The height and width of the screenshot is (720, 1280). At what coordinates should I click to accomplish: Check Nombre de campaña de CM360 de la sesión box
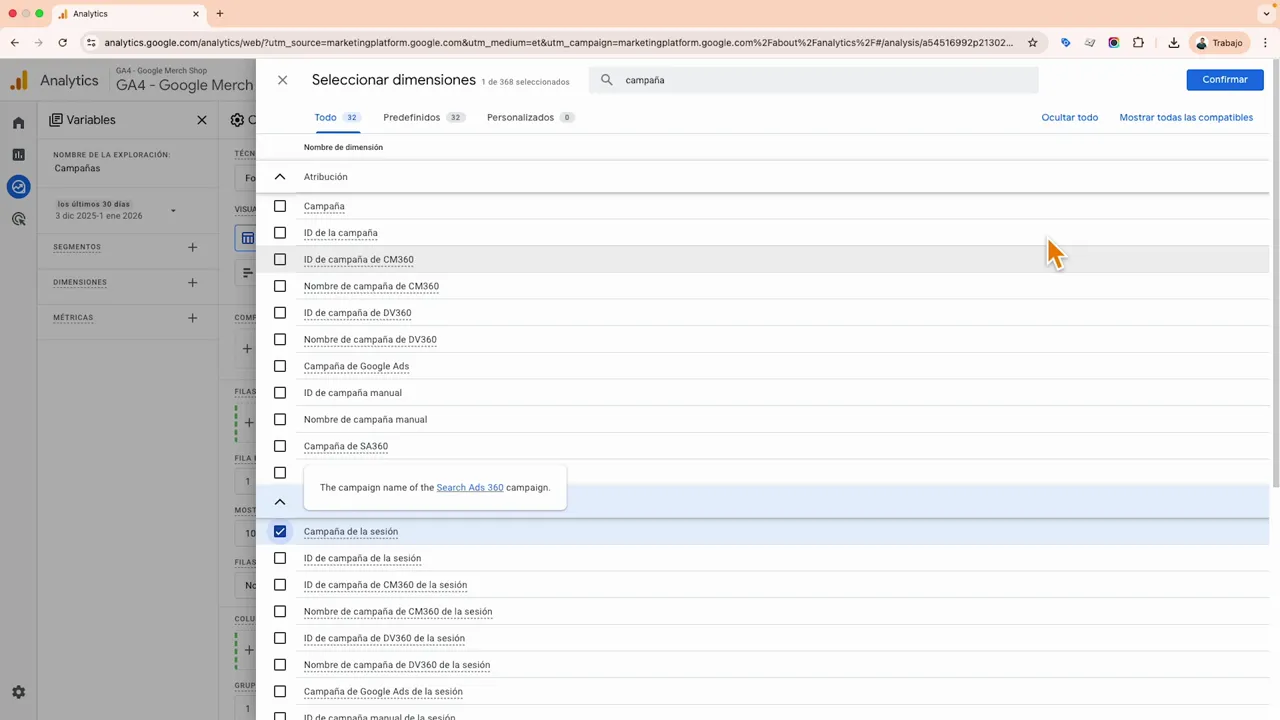click(280, 612)
